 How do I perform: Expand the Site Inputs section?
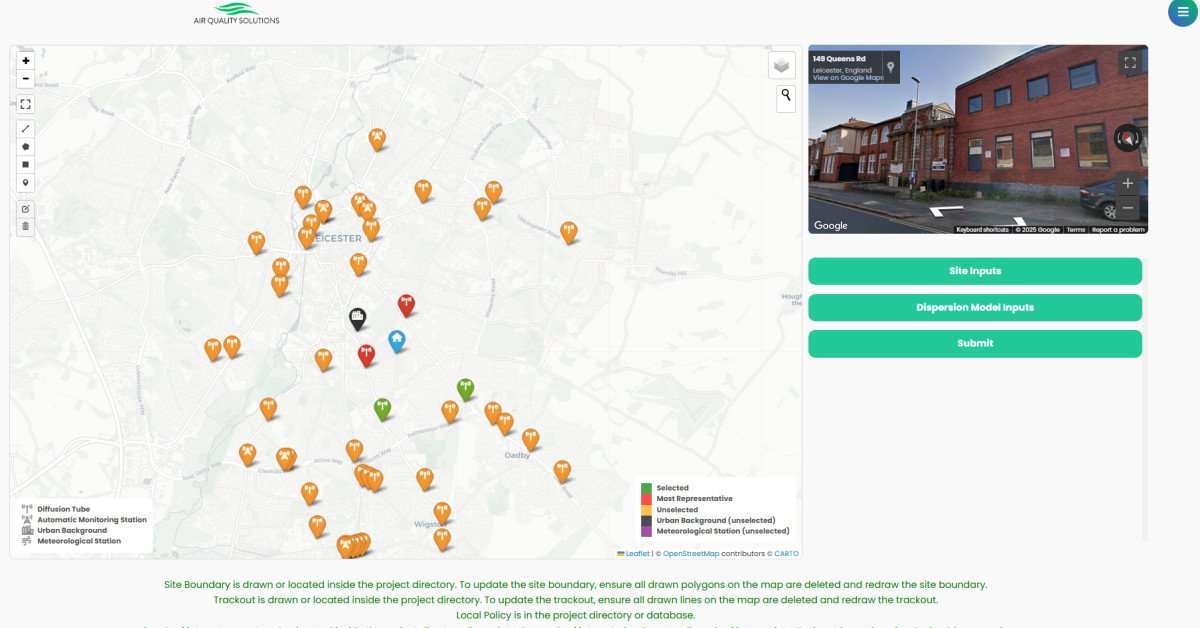[974, 271]
